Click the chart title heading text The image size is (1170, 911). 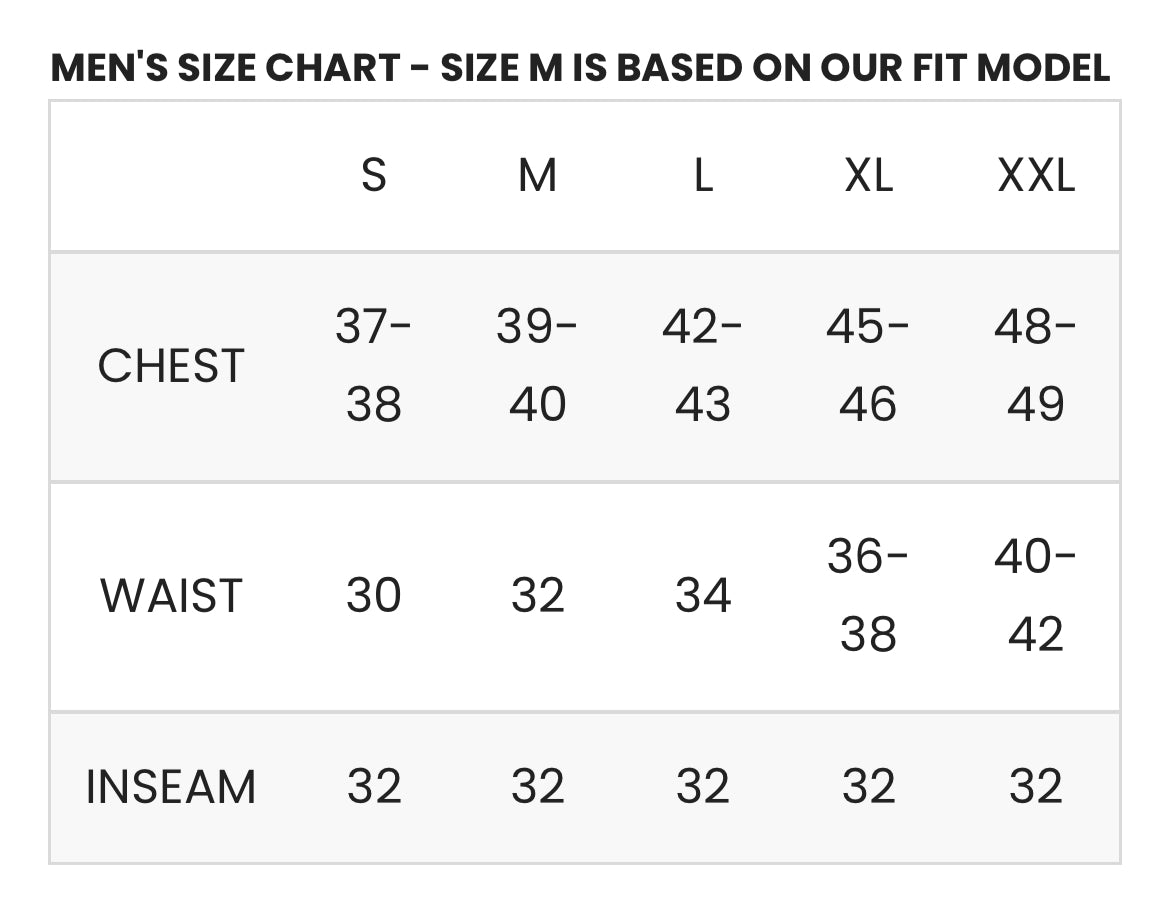tap(580, 68)
